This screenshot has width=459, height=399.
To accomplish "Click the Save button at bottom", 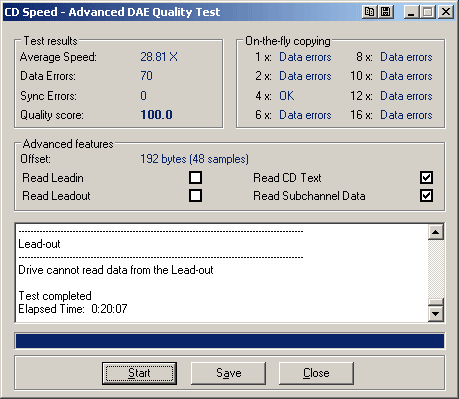I will pos(228,373).
